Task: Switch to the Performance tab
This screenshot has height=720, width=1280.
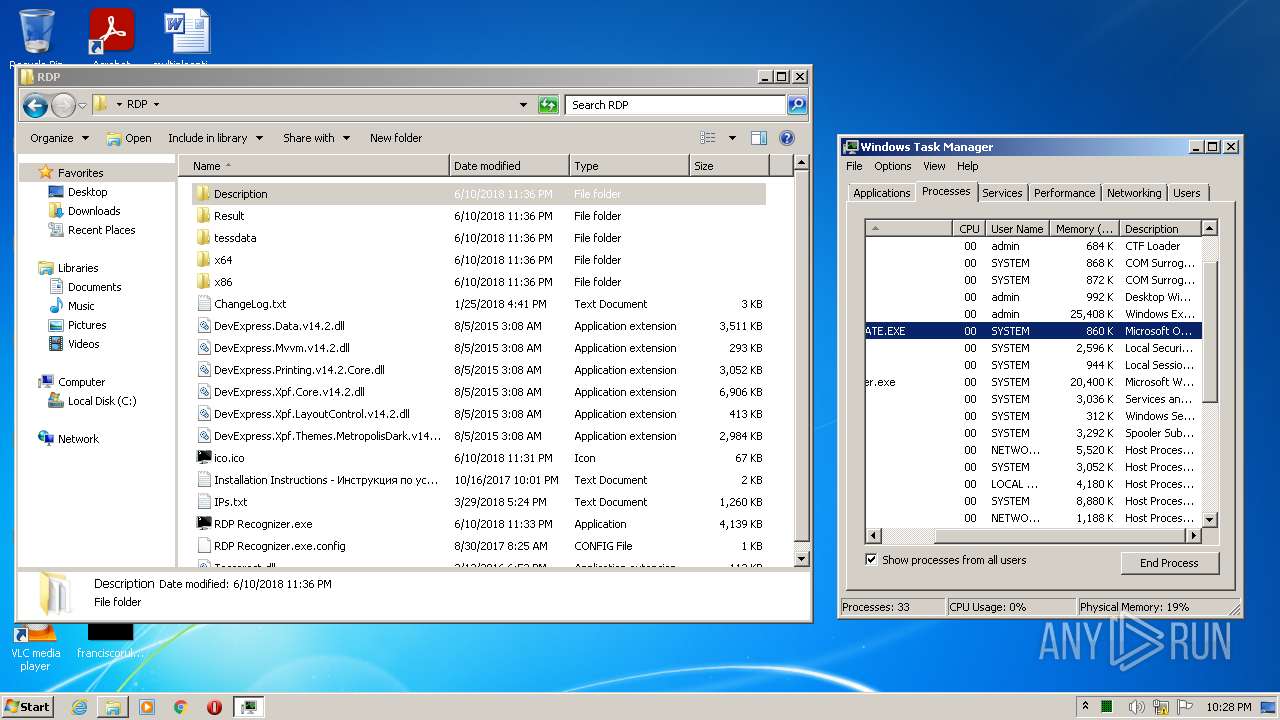Action: [x=1064, y=193]
